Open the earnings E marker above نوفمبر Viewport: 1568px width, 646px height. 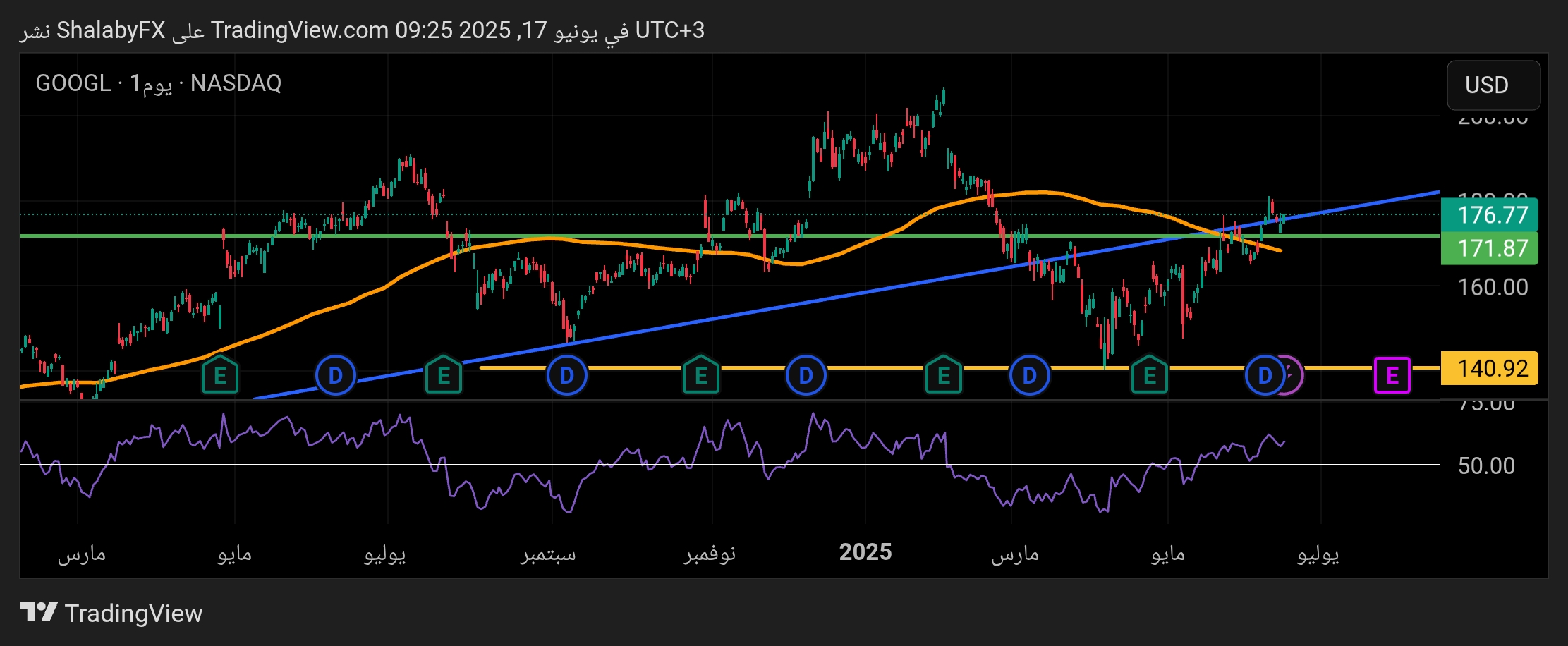(700, 374)
